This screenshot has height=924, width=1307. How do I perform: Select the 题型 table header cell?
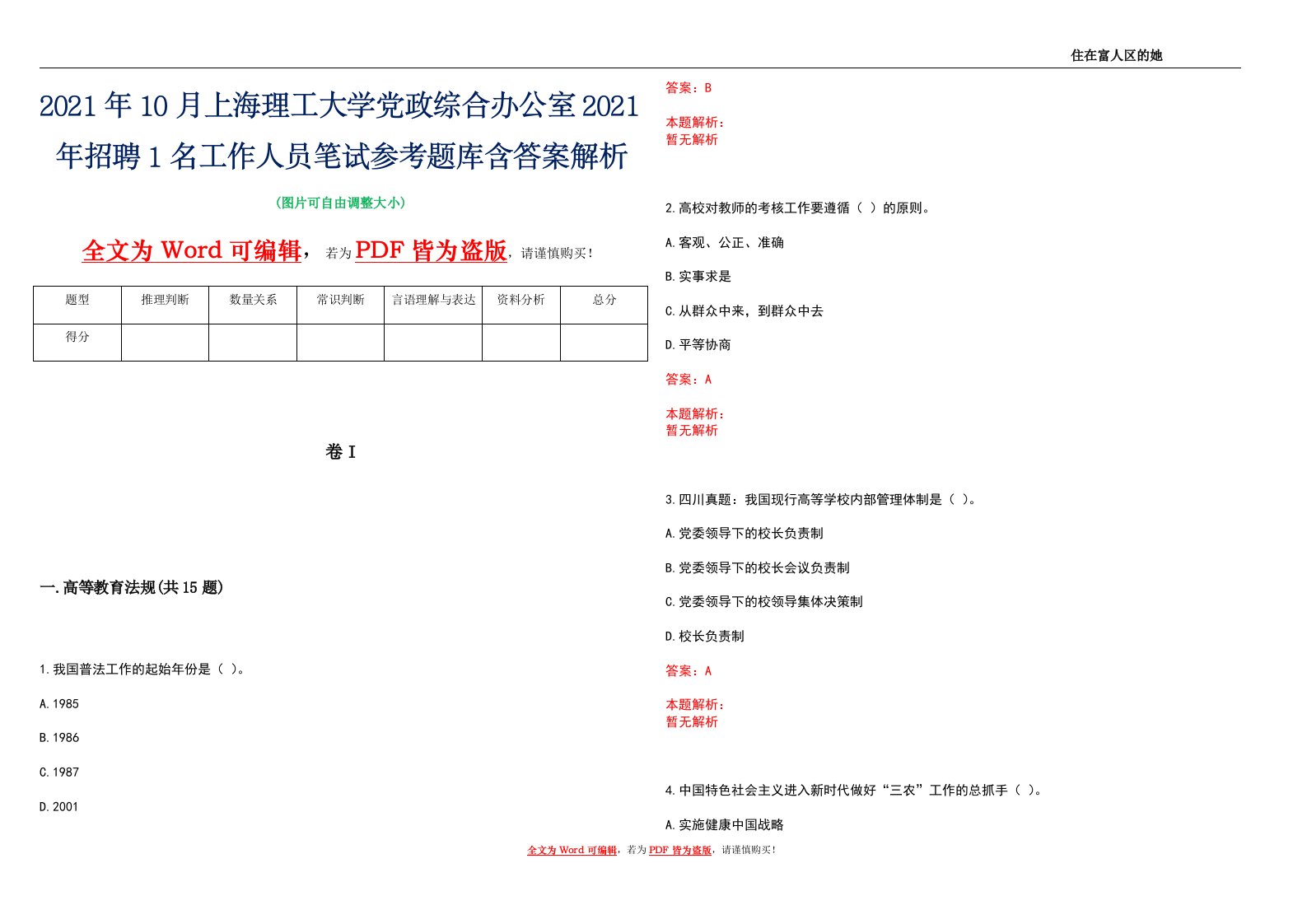77,305
